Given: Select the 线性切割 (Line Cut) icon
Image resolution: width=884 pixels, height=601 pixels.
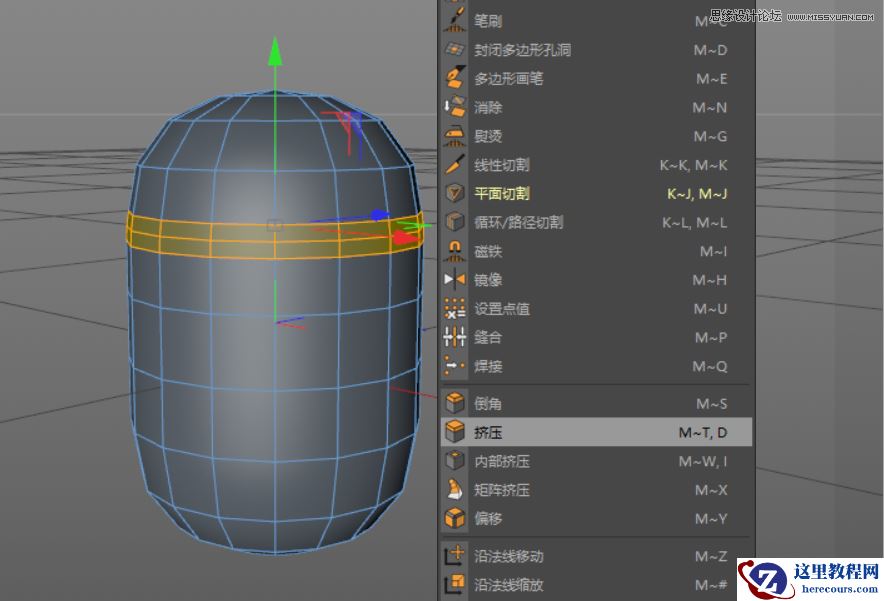Looking at the screenshot, I should pos(453,165).
